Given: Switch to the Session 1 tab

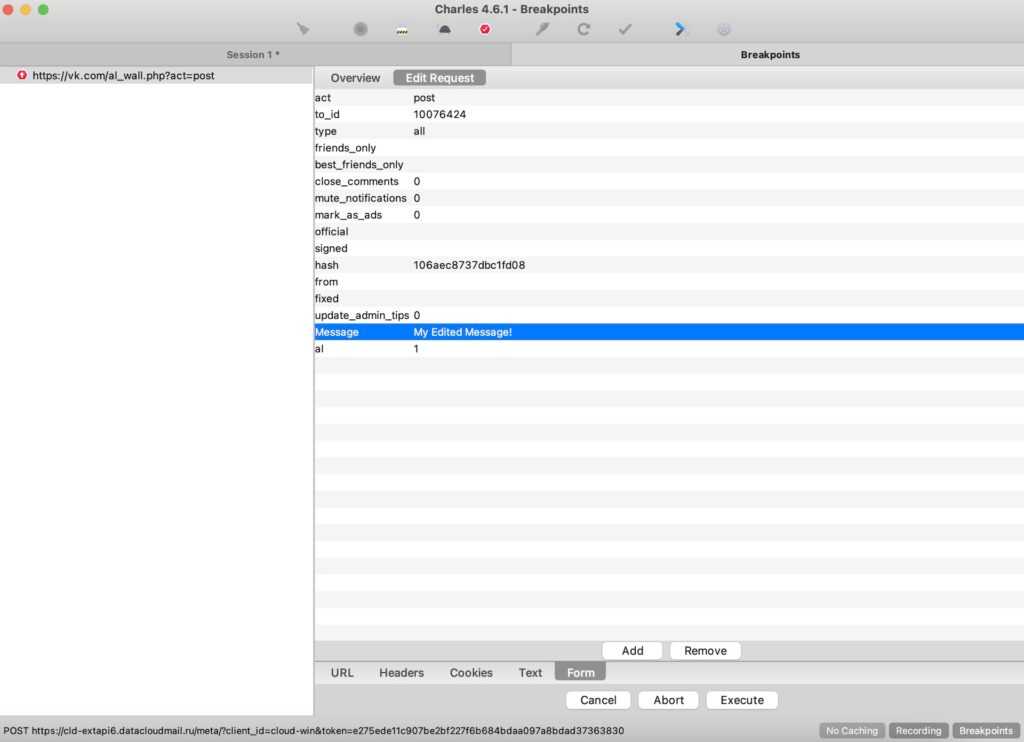Looking at the screenshot, I should tap(254, 55).
